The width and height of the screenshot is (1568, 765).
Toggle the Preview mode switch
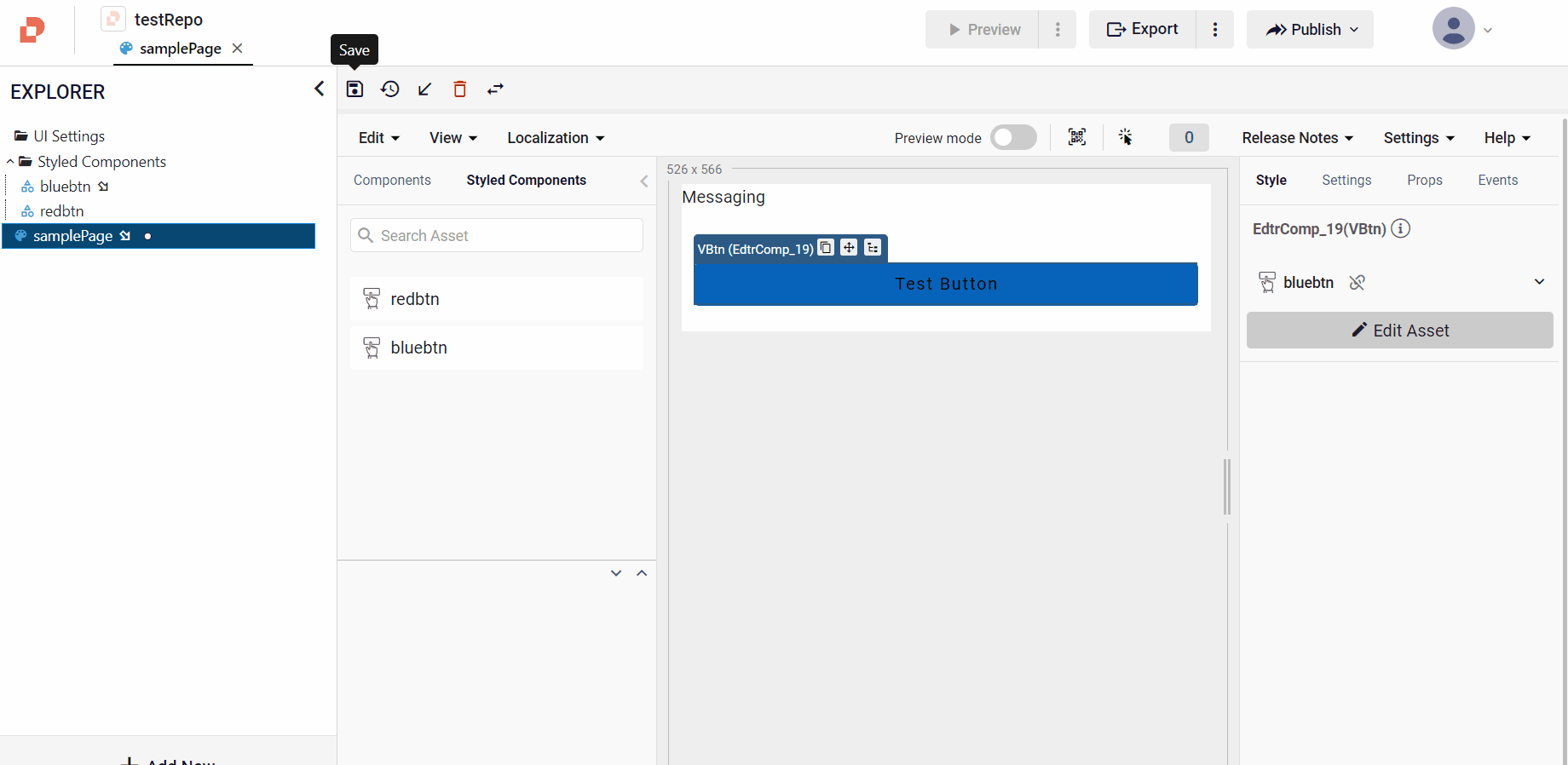pyautogui.click(x=1013, y=137)
